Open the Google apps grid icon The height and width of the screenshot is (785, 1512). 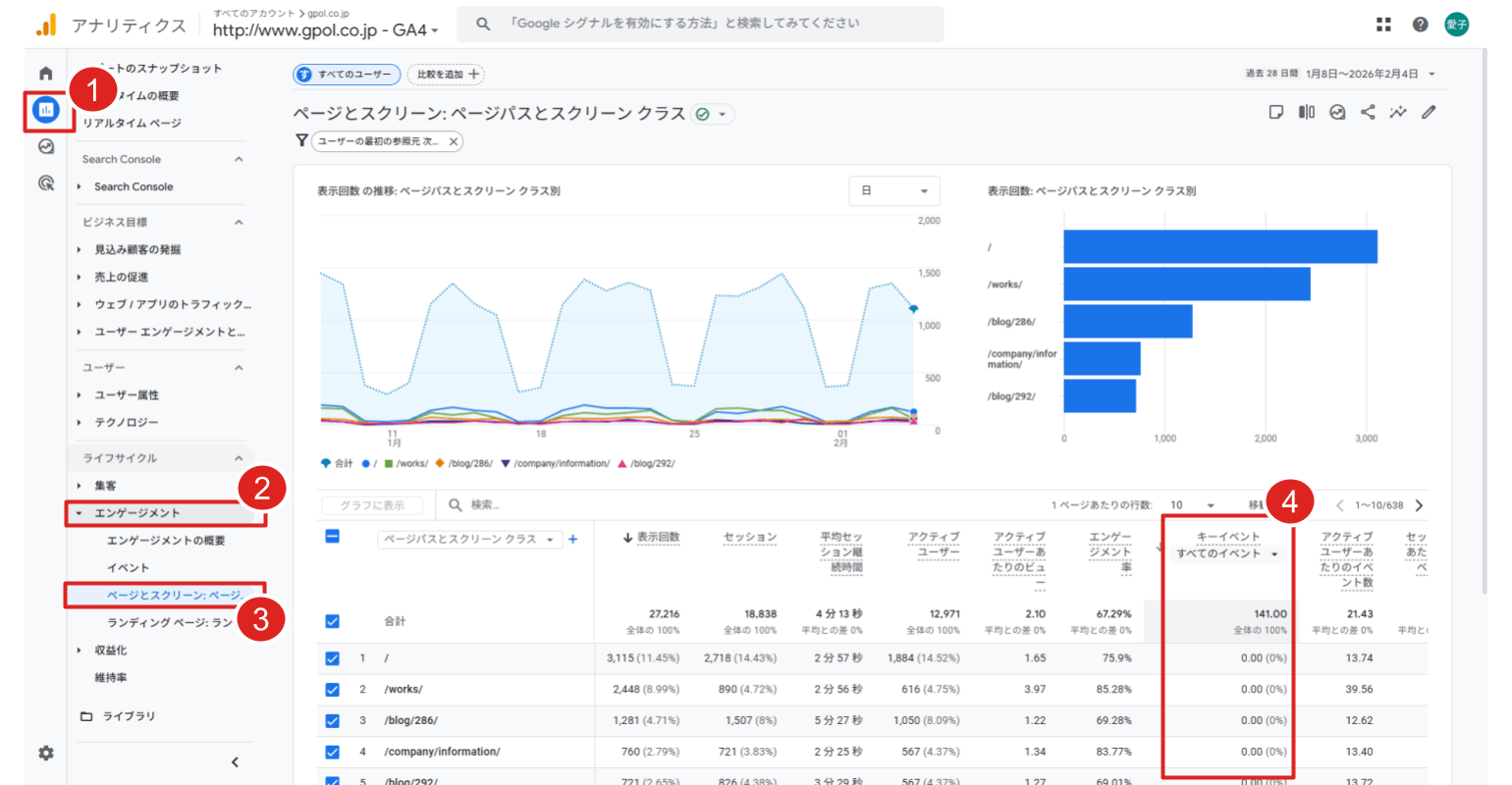click(1383, 25)
